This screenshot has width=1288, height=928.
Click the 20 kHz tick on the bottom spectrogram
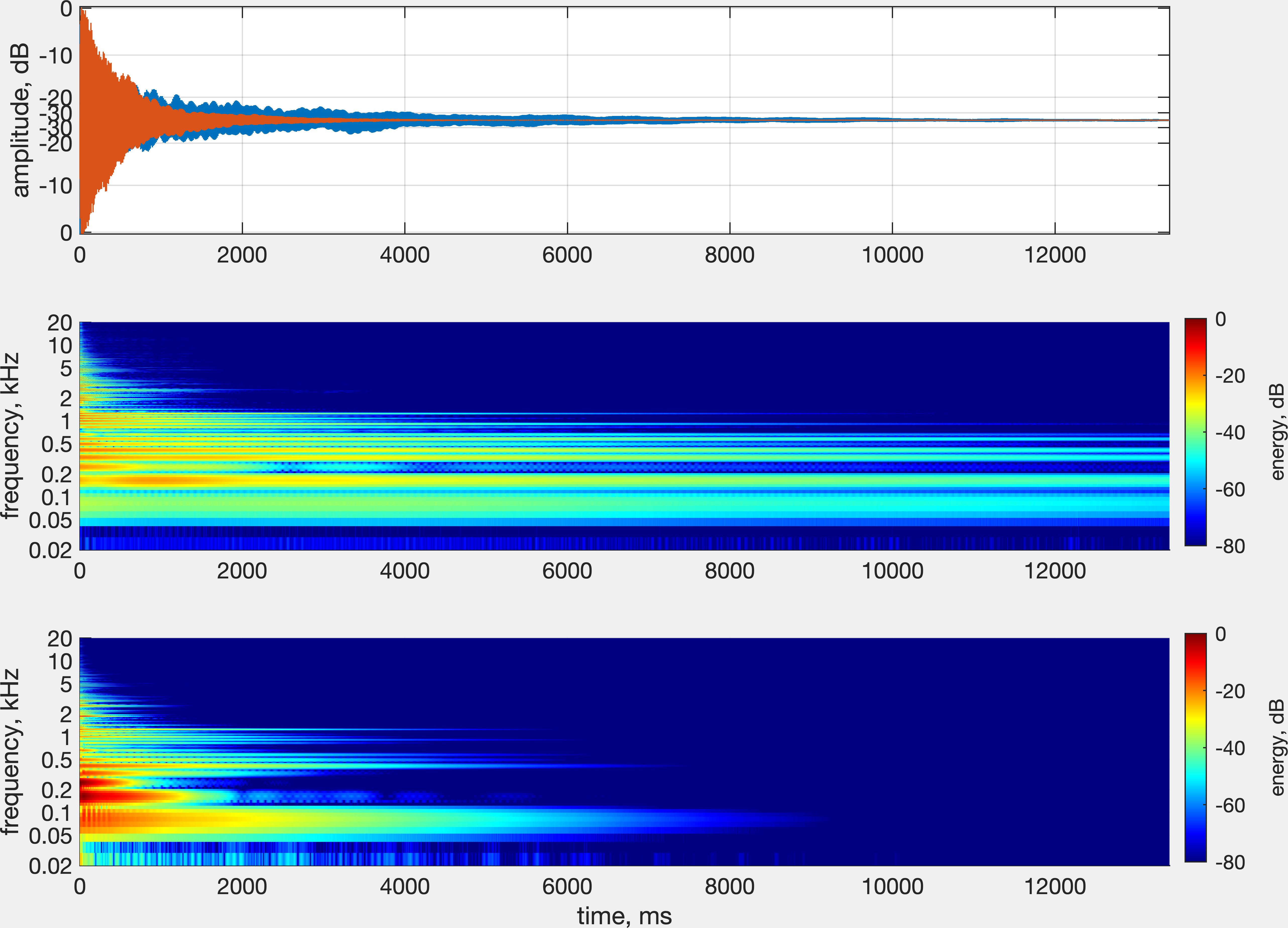[60, 639]
